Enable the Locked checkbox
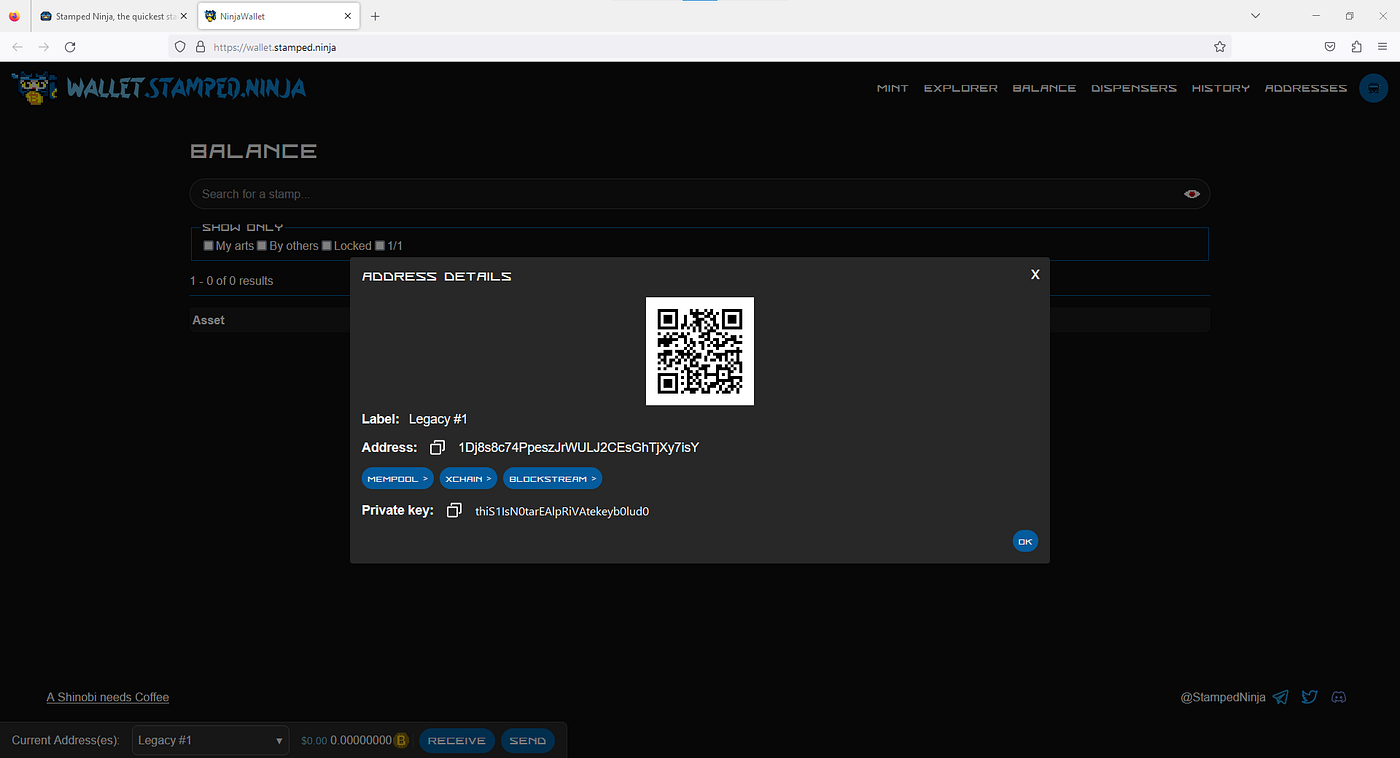The height and width of the screenshot is (758, 1400). pos(327,245)
